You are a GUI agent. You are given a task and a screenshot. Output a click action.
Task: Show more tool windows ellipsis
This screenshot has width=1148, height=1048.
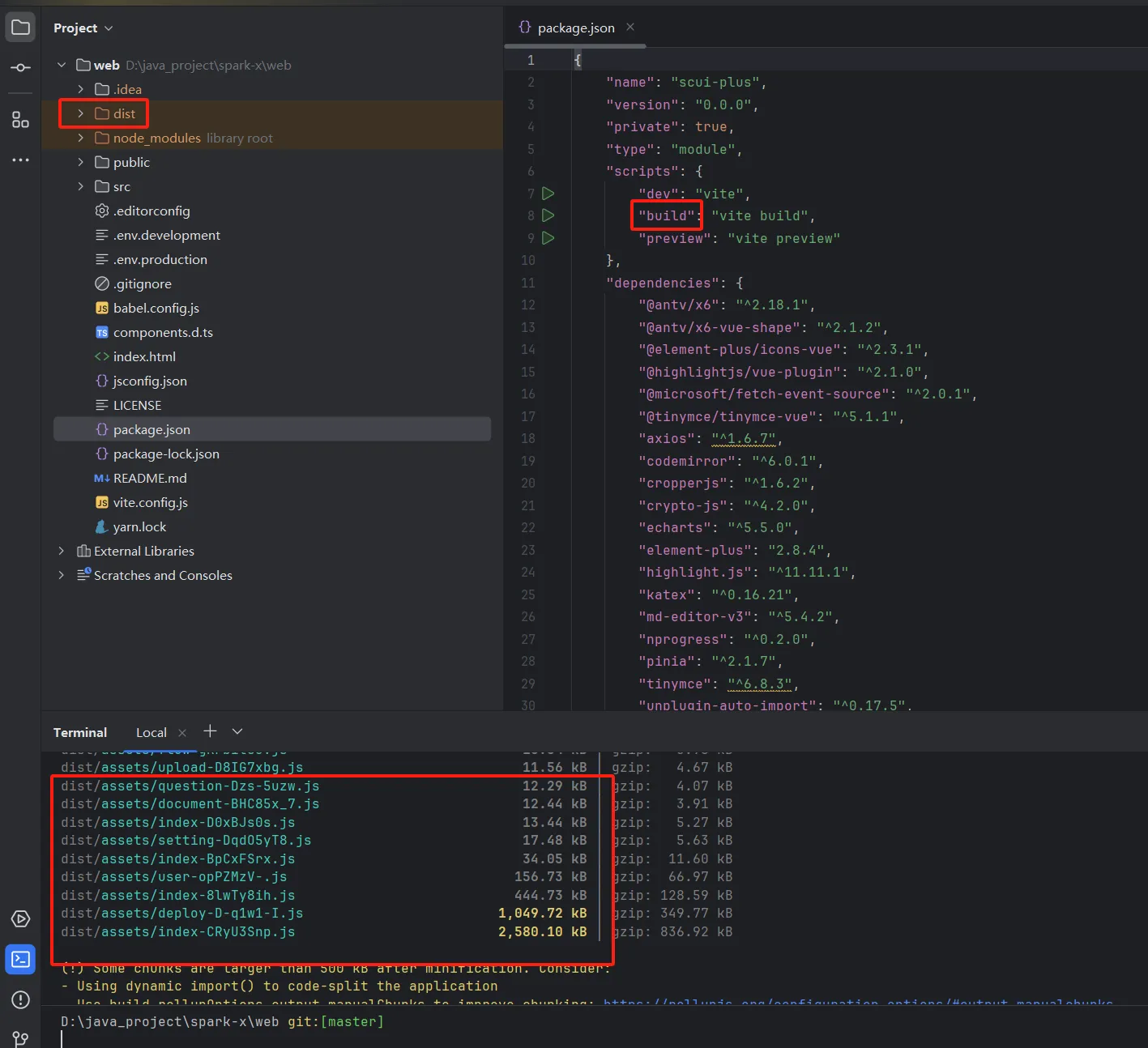20,160
